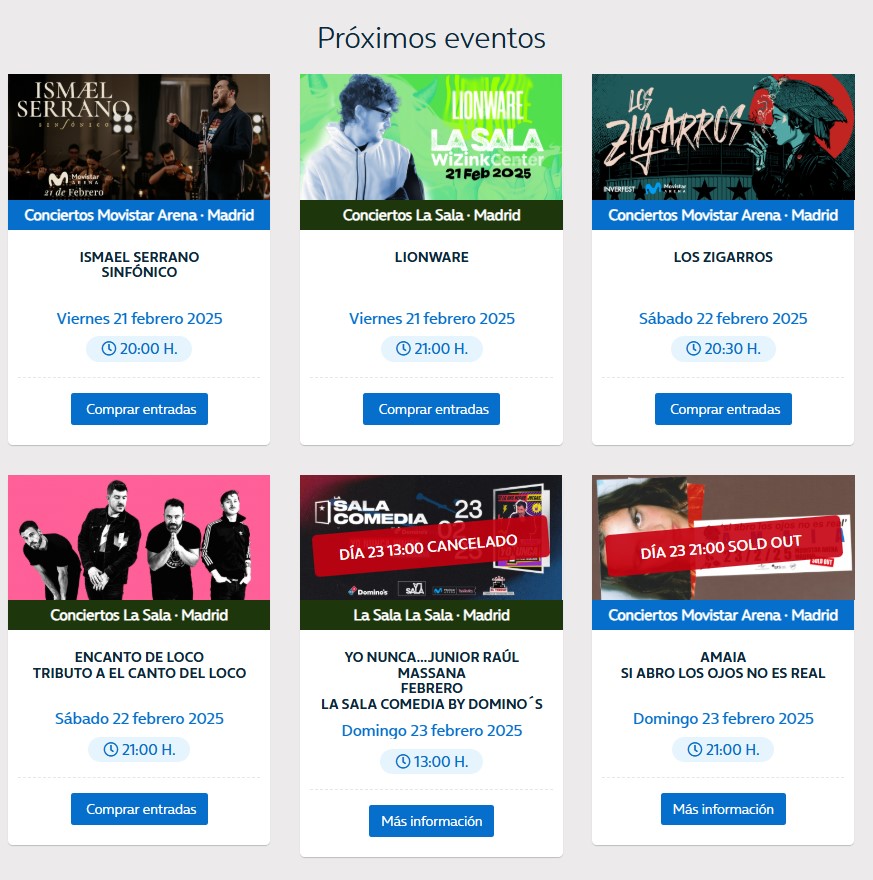Open Más información for Yo Nunca comedy
873x880 pixels.
[431, 821]
